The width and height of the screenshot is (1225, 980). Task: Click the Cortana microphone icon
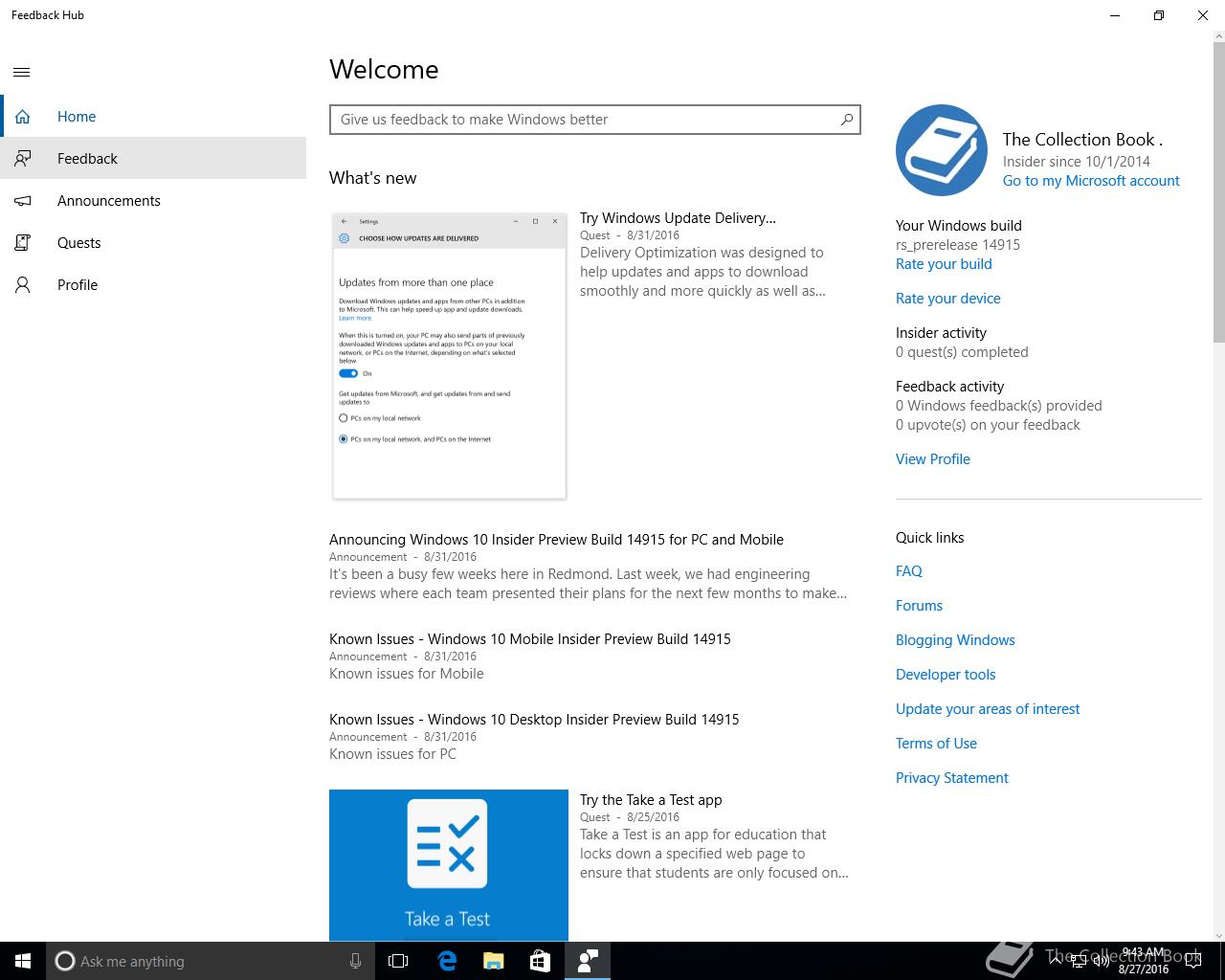[355, 961]
